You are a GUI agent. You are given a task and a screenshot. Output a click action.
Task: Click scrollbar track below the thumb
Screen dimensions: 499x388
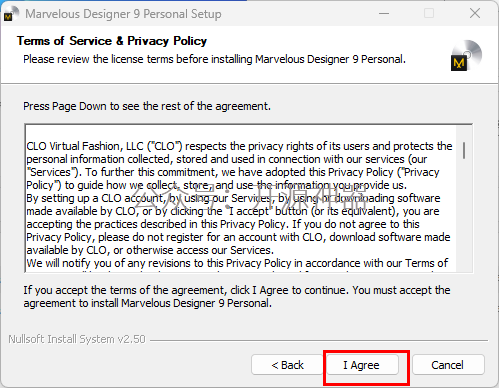[x=464, y=217]
